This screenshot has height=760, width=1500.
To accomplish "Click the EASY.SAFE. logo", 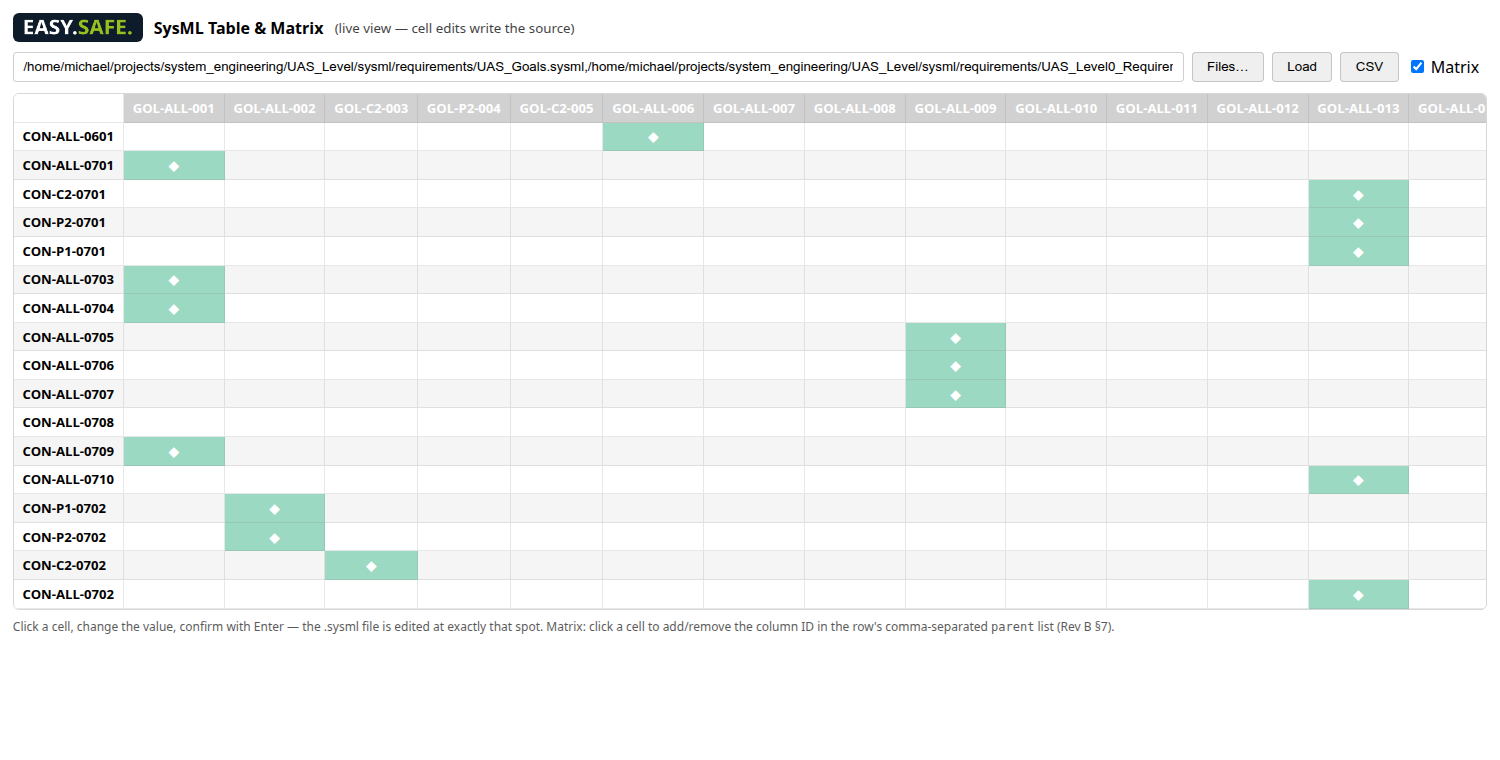I will click(78, 28).
